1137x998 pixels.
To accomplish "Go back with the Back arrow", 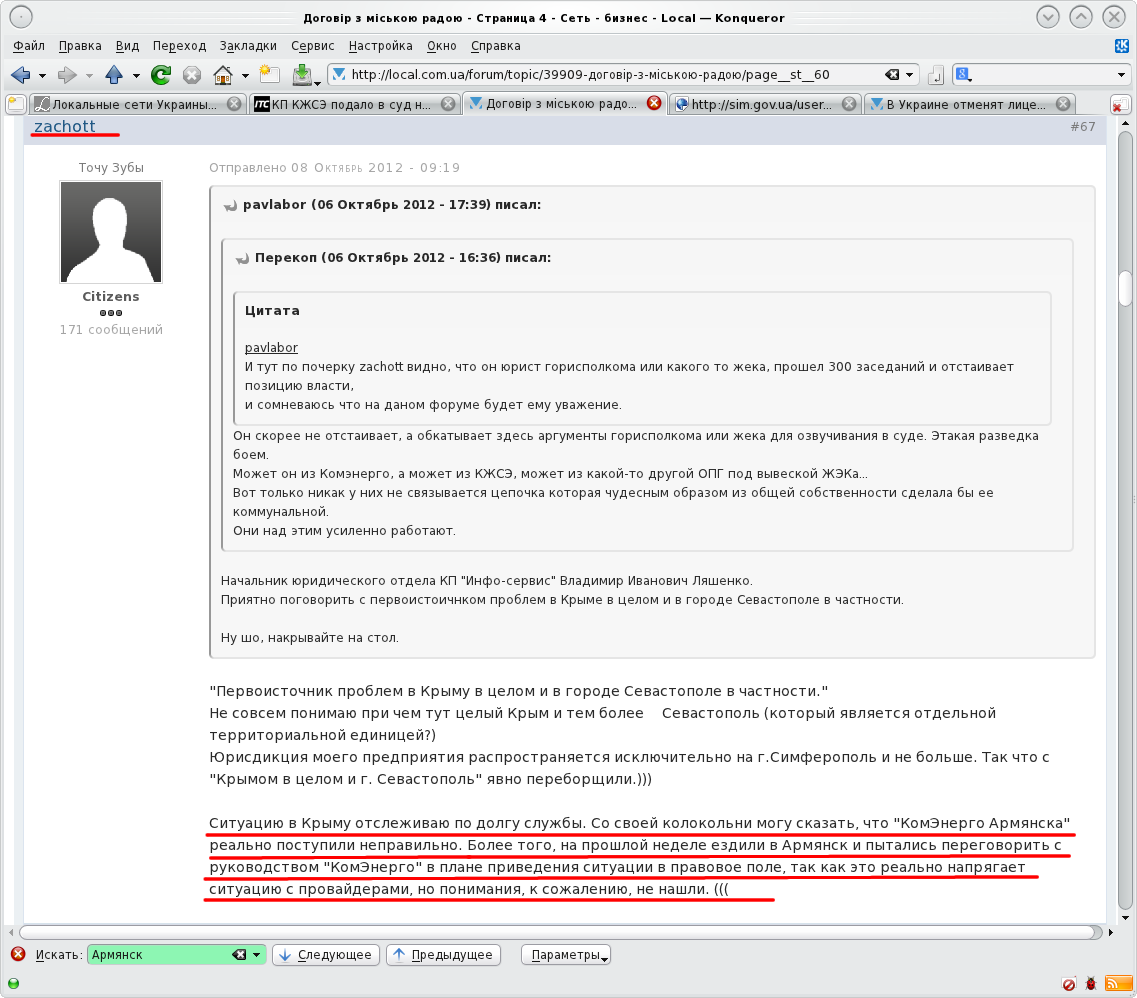I will 20,75.
